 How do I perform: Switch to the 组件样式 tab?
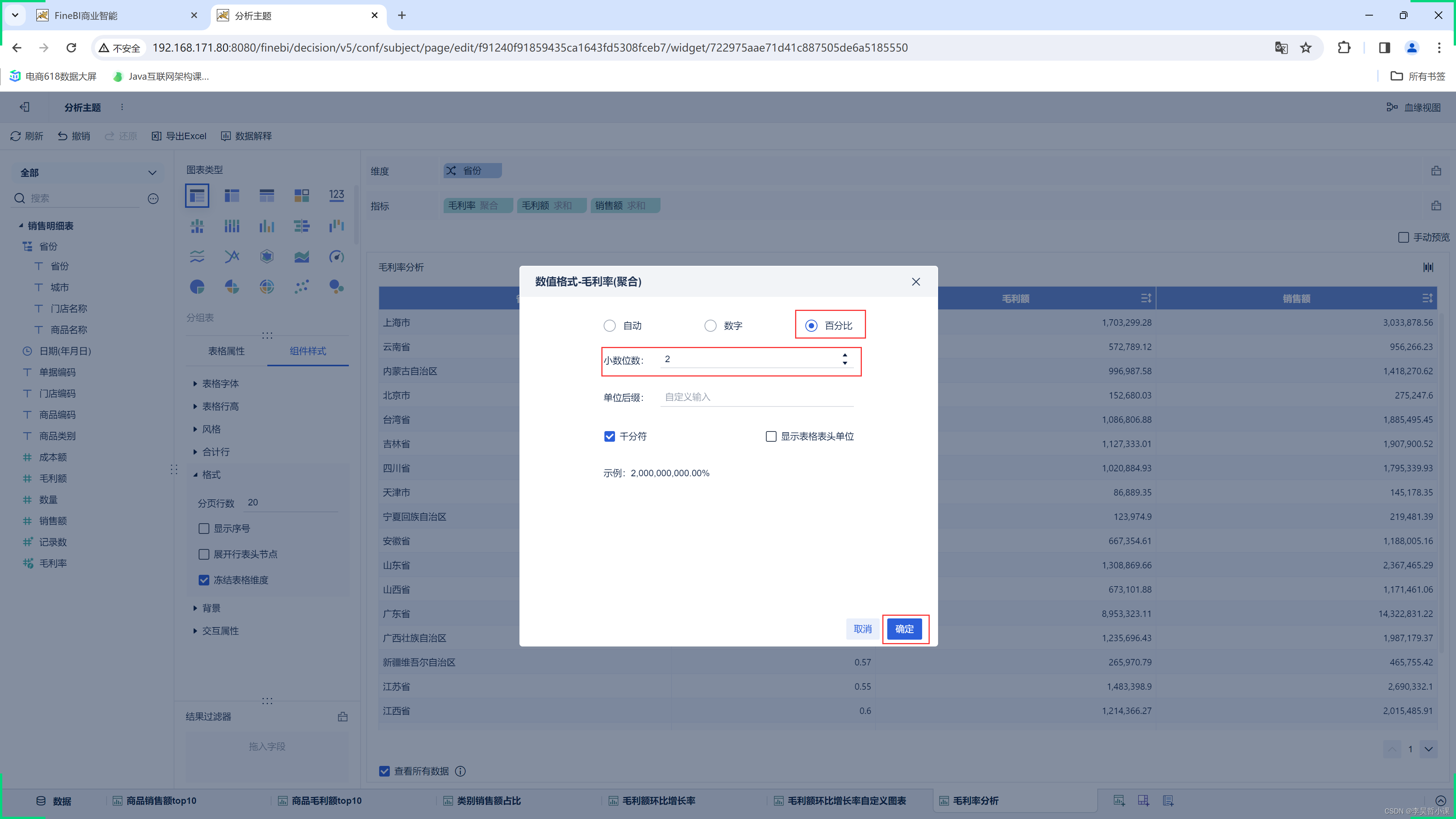[x=308, y=351]
